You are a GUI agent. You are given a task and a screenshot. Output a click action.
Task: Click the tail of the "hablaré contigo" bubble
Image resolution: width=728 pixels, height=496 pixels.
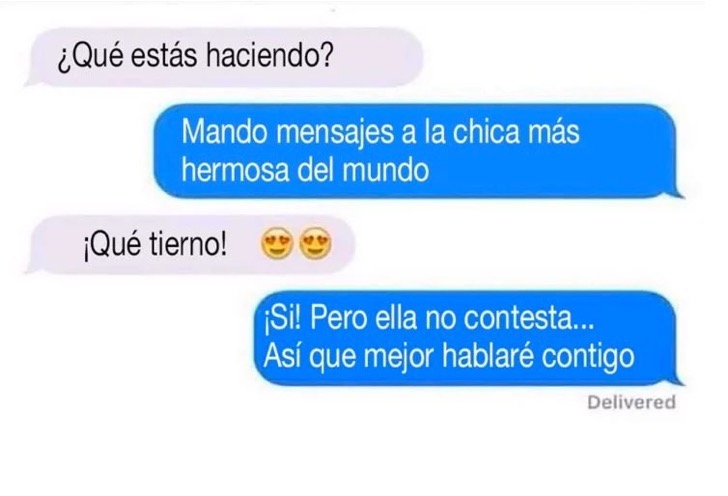pos(677,380)
